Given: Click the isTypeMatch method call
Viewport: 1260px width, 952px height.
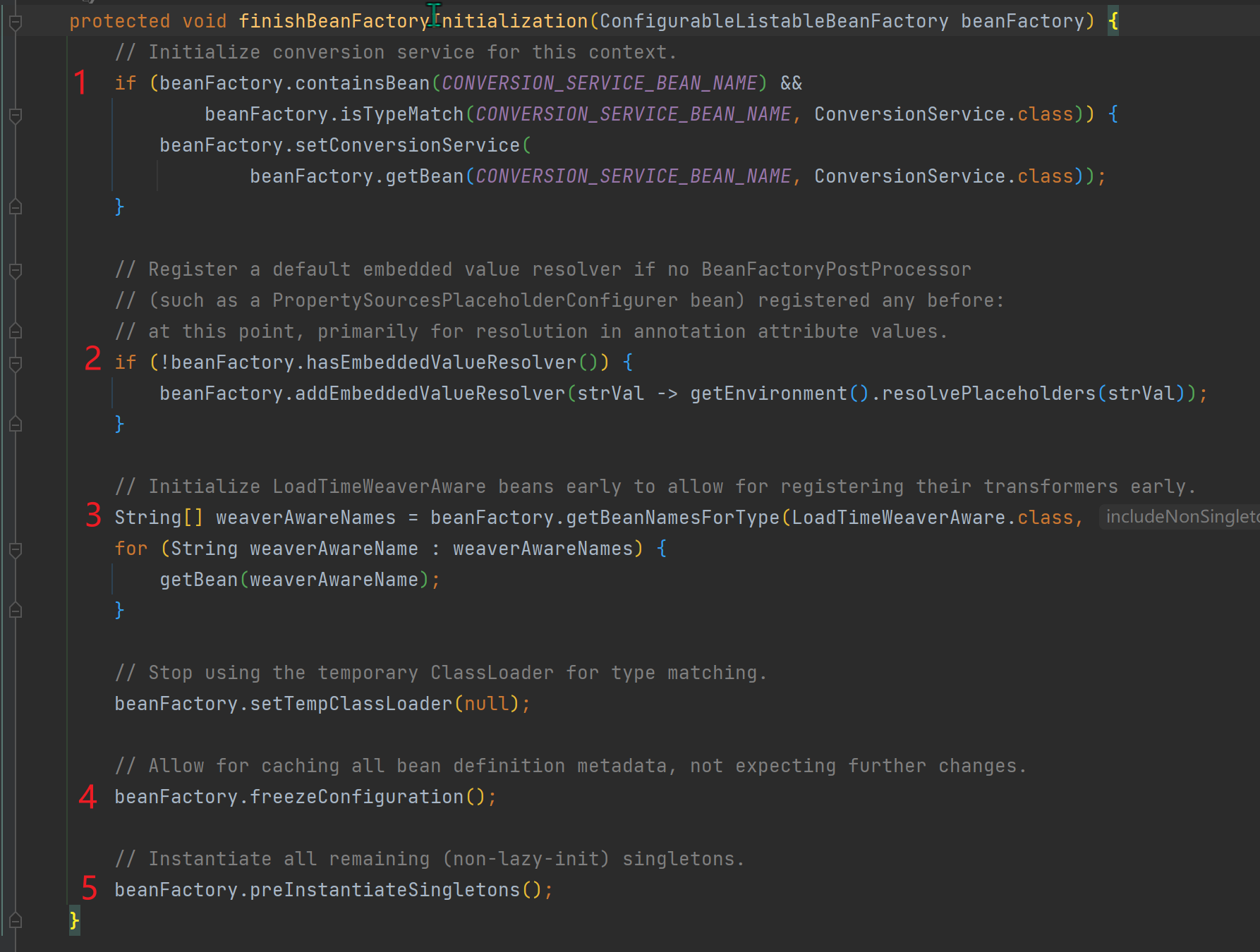Looking at the screenshot, I should [401, 114].
